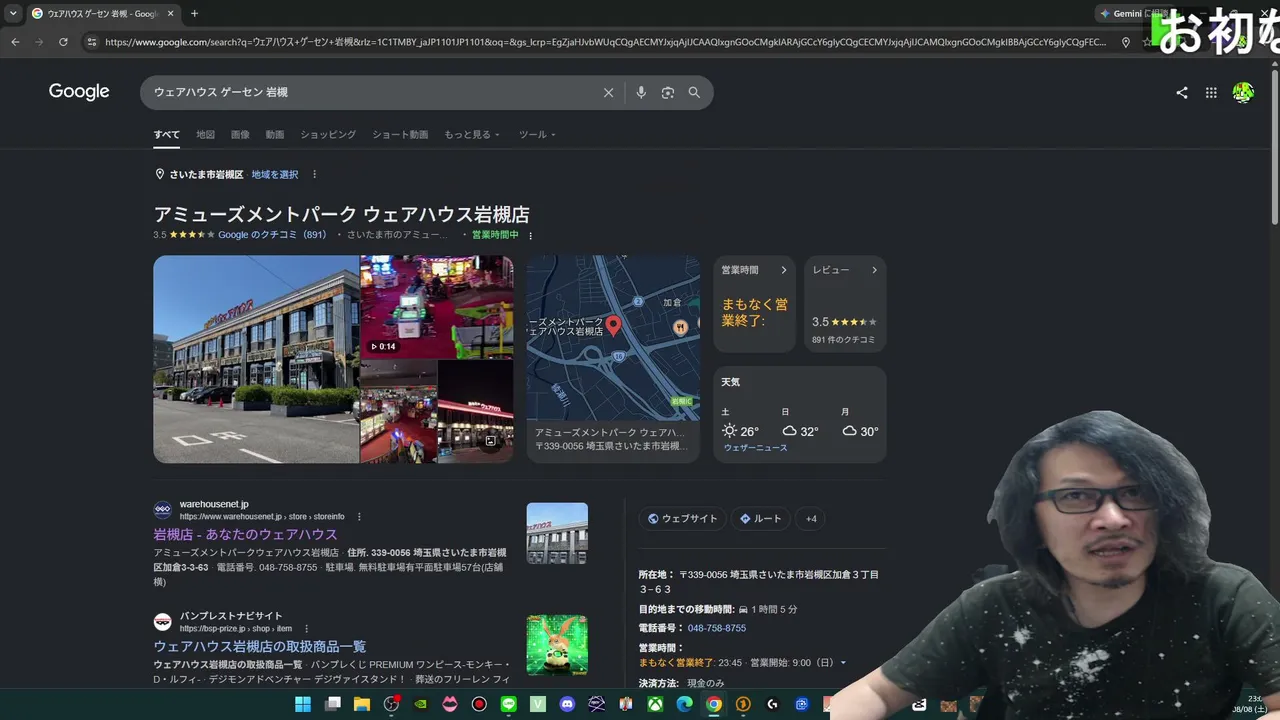Clear the Google search box text
This screenshot has width=1280, height=720.
tap(608, 93)
